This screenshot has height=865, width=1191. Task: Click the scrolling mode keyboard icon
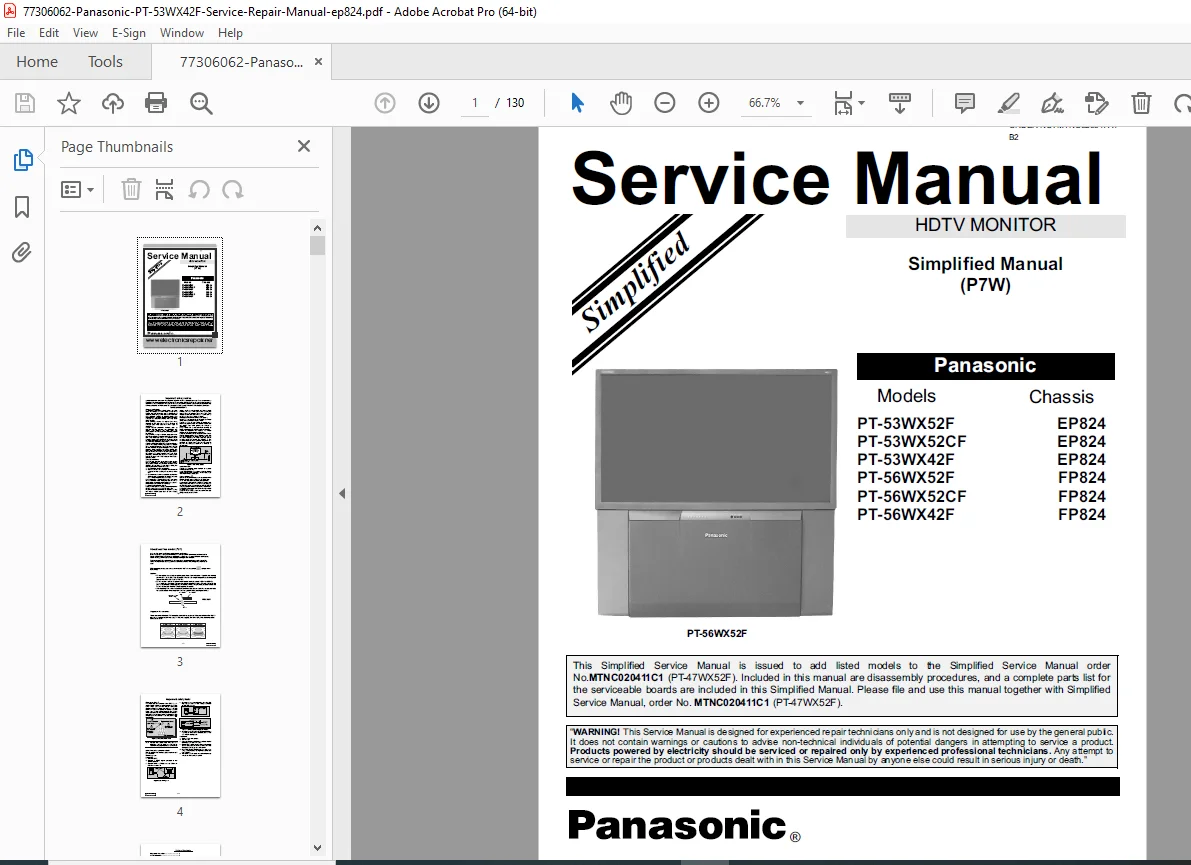[x=900, y=103]
